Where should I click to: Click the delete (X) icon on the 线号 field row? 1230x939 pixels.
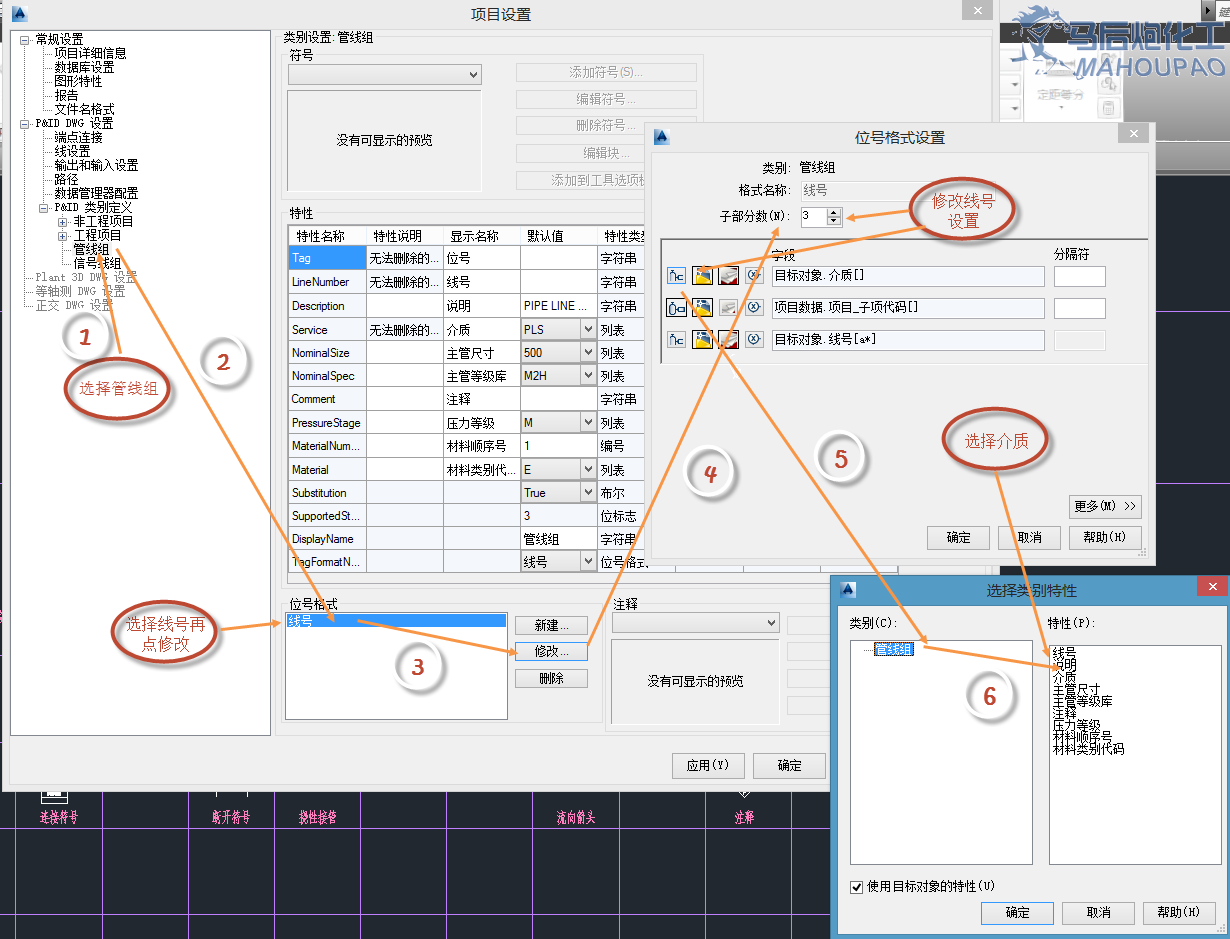(x=754, y=338)
